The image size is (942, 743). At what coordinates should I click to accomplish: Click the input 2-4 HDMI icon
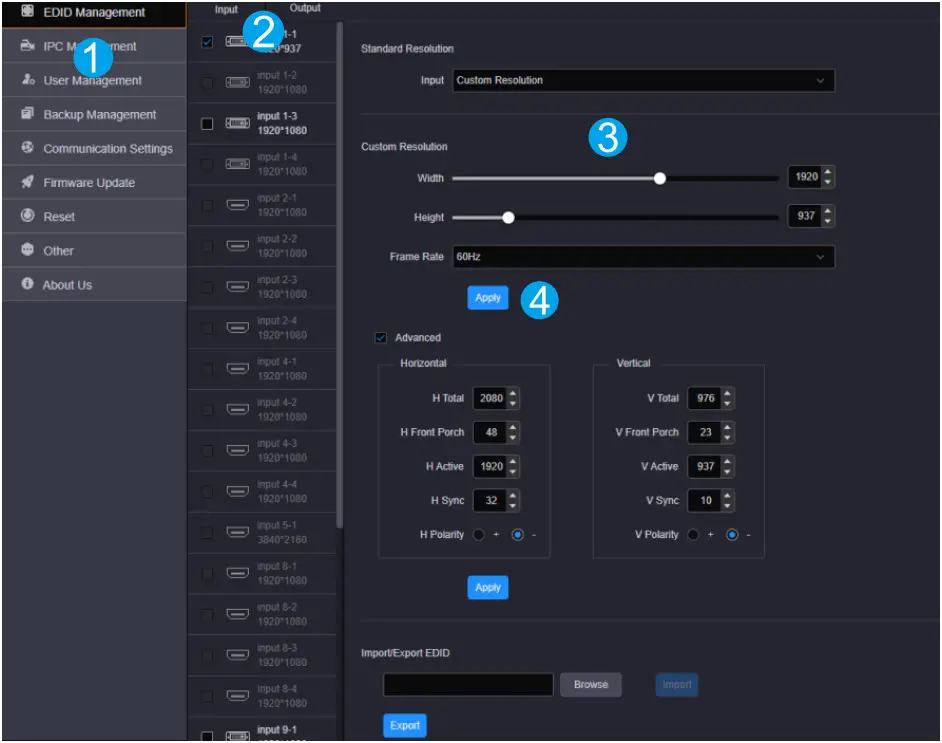click(237, 328)
